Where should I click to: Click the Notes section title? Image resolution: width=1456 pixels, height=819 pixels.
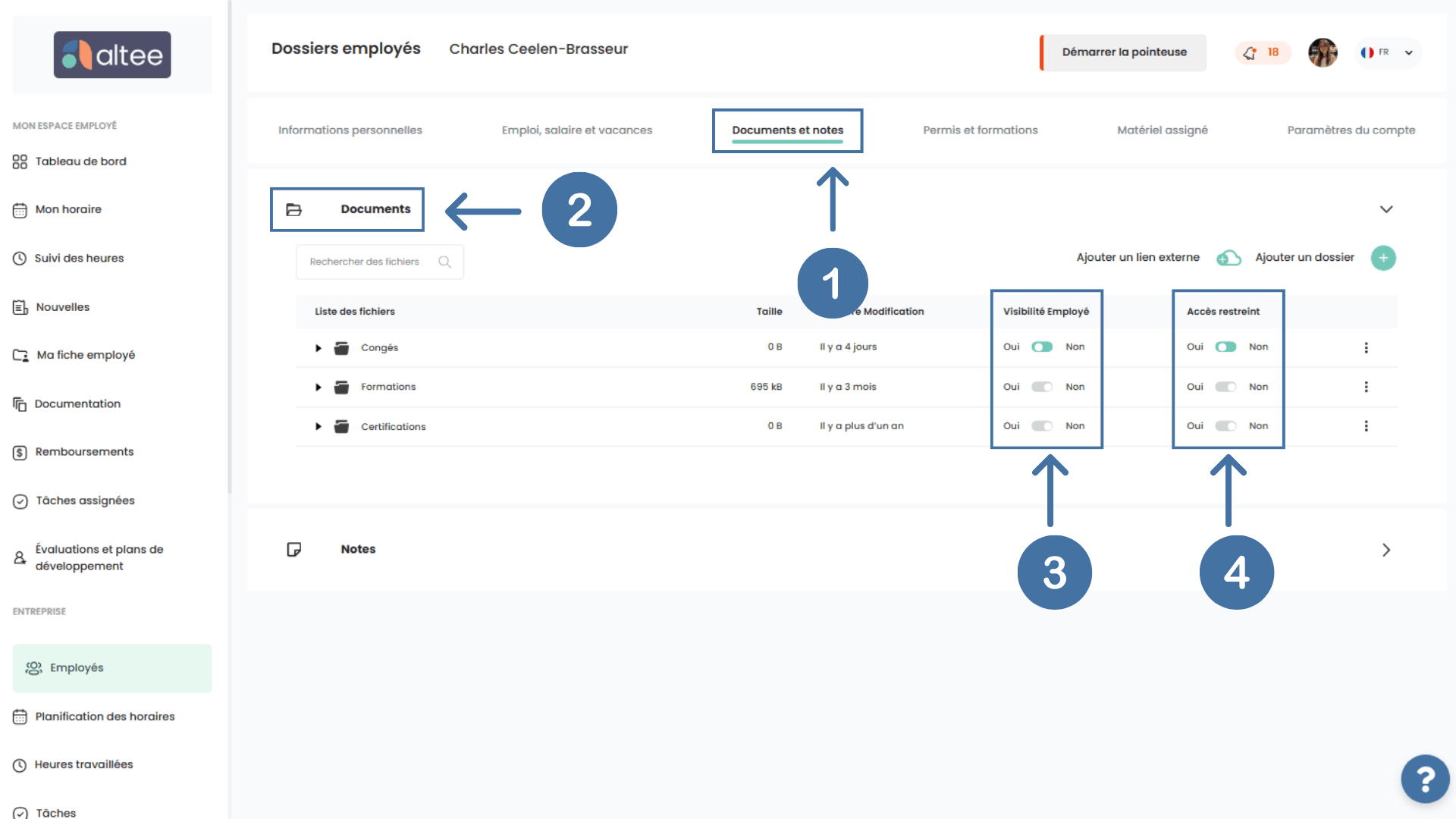[x=358, y=549]
